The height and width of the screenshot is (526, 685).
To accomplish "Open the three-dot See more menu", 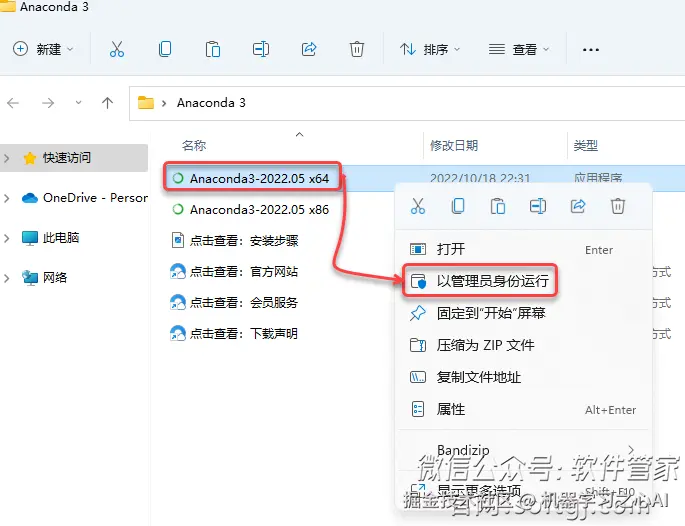I will click(x=591, y=50).
